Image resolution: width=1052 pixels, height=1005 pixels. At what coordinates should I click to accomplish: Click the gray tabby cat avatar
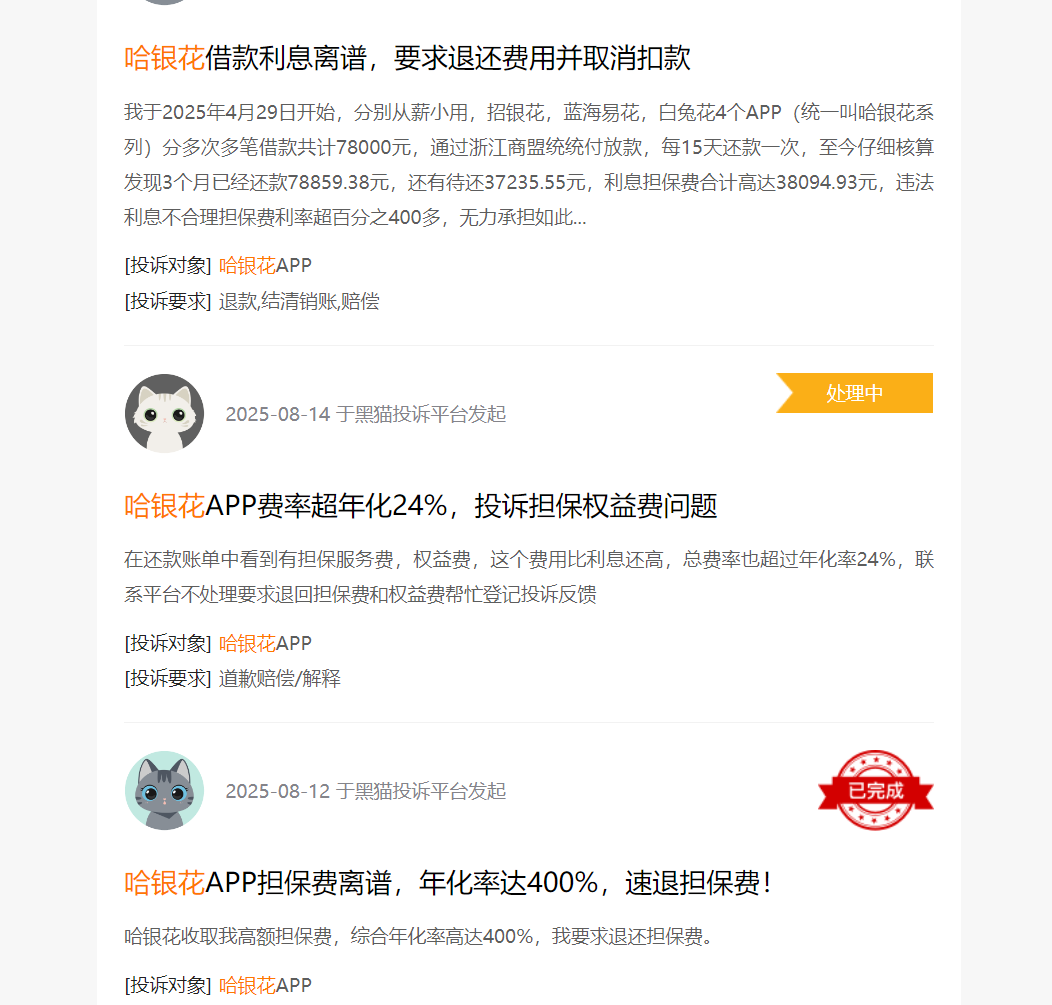tap(164, 790)
